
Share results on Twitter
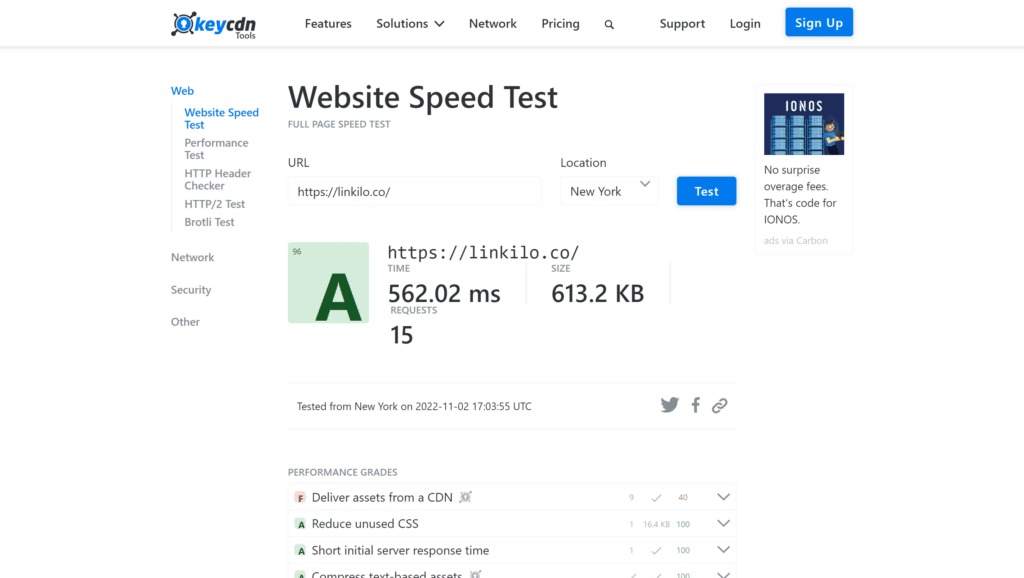click(x=669, y=405)
